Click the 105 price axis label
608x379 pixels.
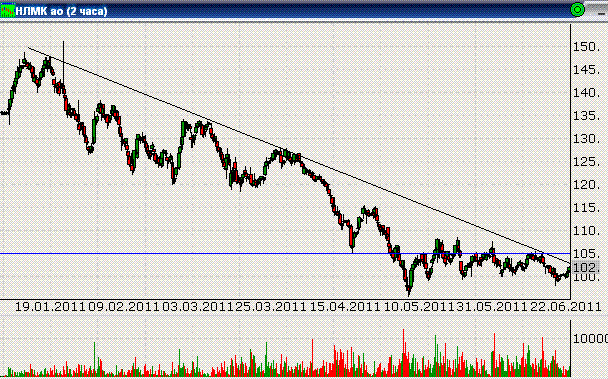click(x=586, y=254)
